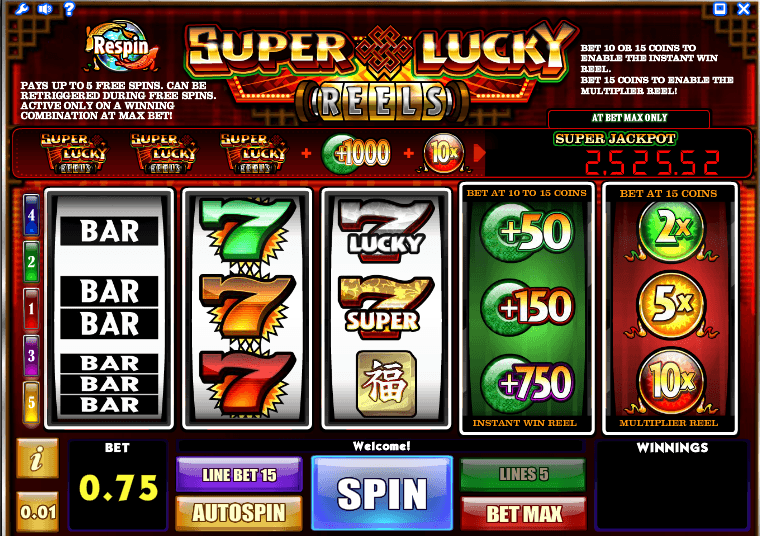Open settings with the wrench icon
Viewport: 760px width, 536px height.
(x=21, y=9)
